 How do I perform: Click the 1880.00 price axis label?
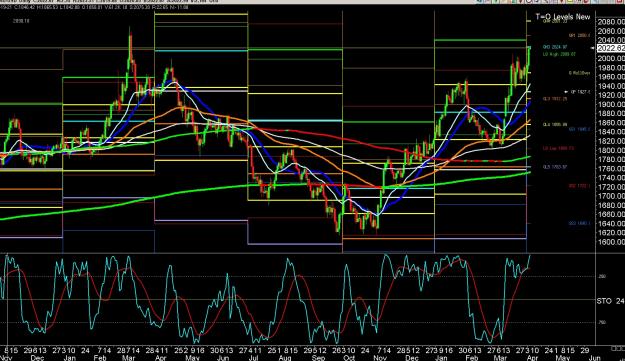pos(611,113)
